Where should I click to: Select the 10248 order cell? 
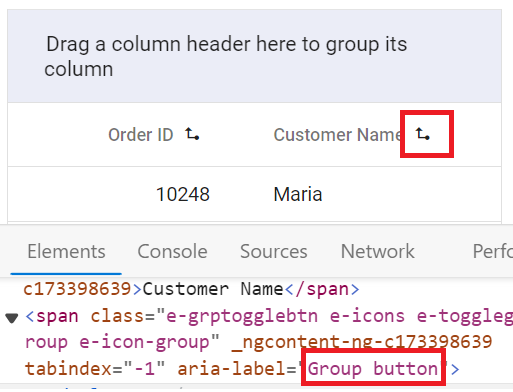pyautogui.click(x=183, y=194)
